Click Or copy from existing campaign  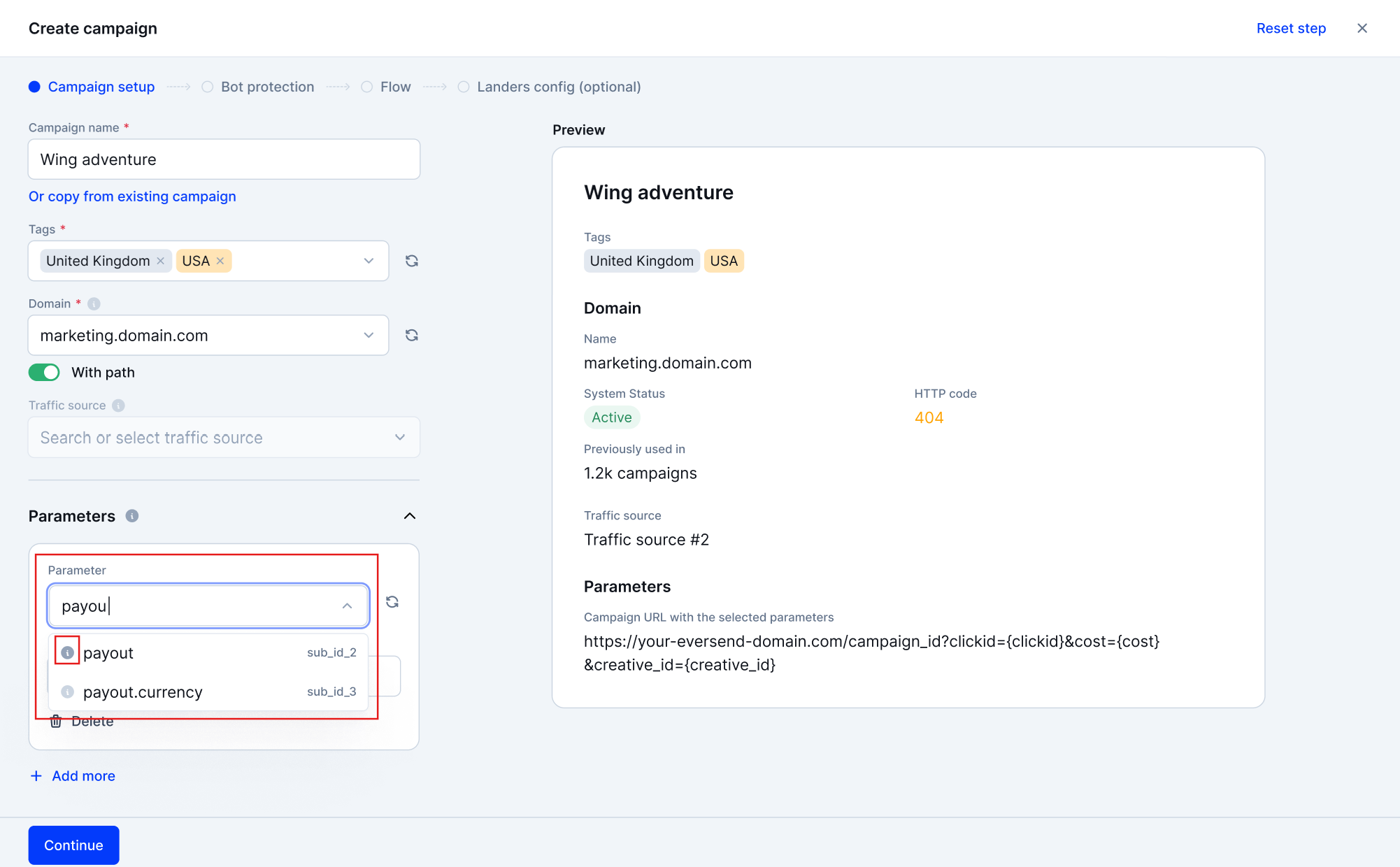coord(132,196)
